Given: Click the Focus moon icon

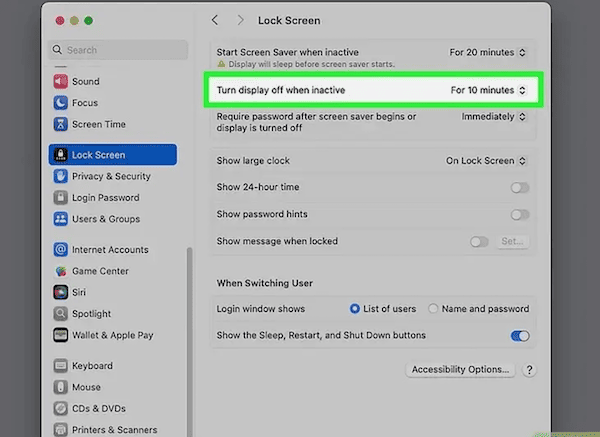Looking at the screenshot, I should click(60, 103).
